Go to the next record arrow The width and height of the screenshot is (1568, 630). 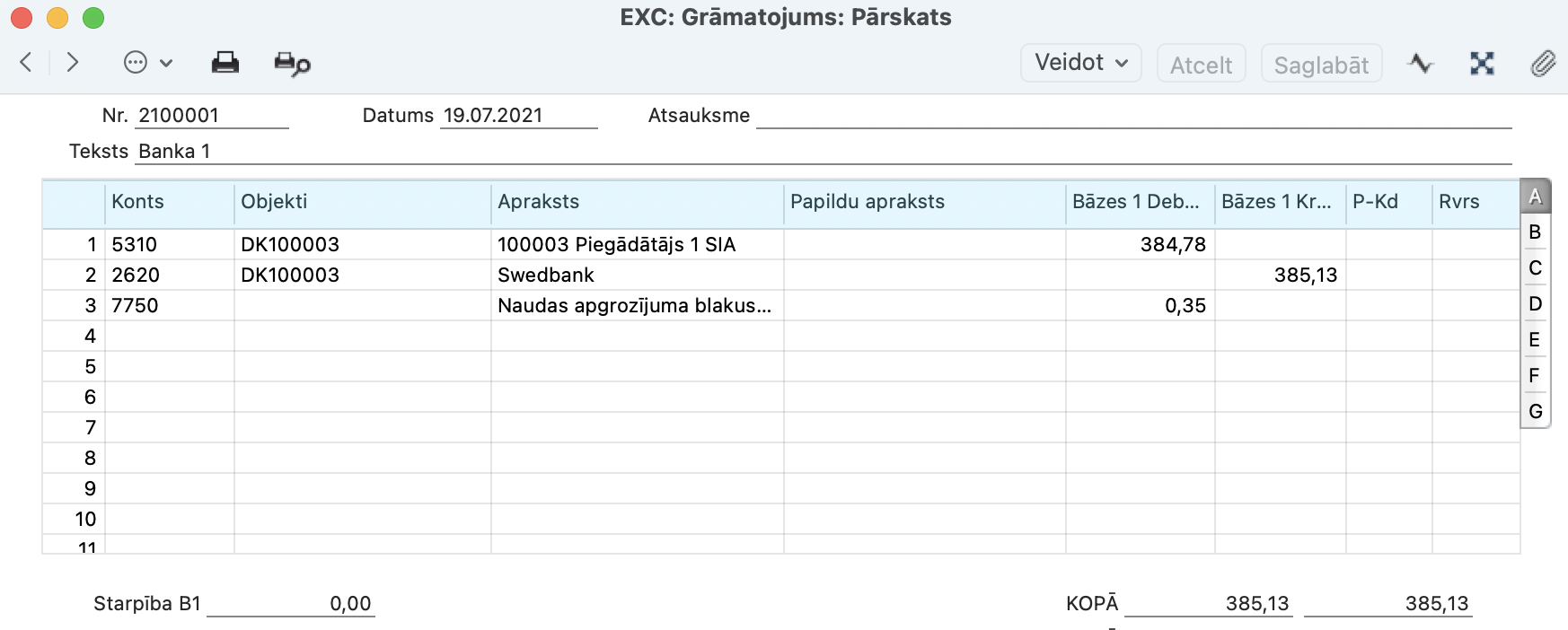coord(73,63)
